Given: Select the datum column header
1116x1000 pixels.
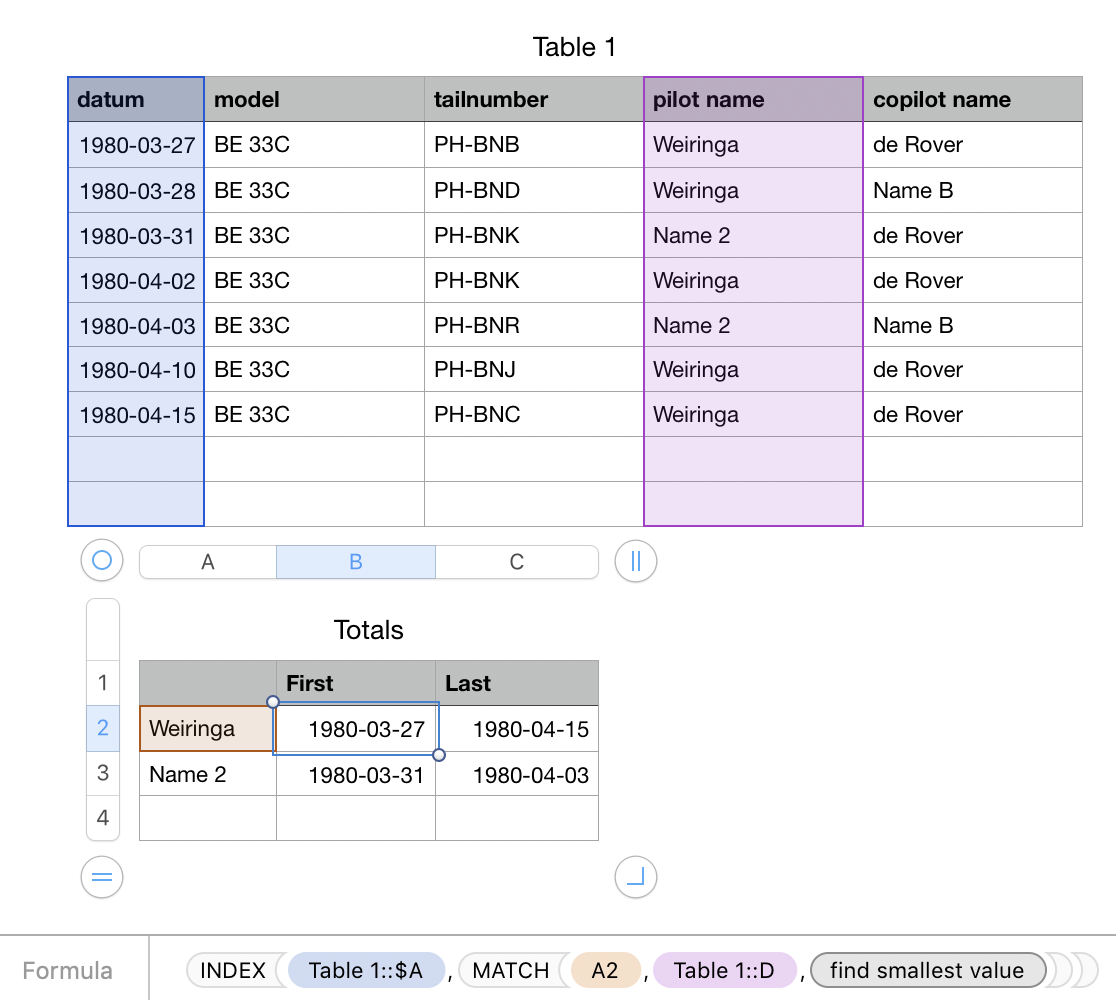Looking at the screenshot, I should point(135,99).
